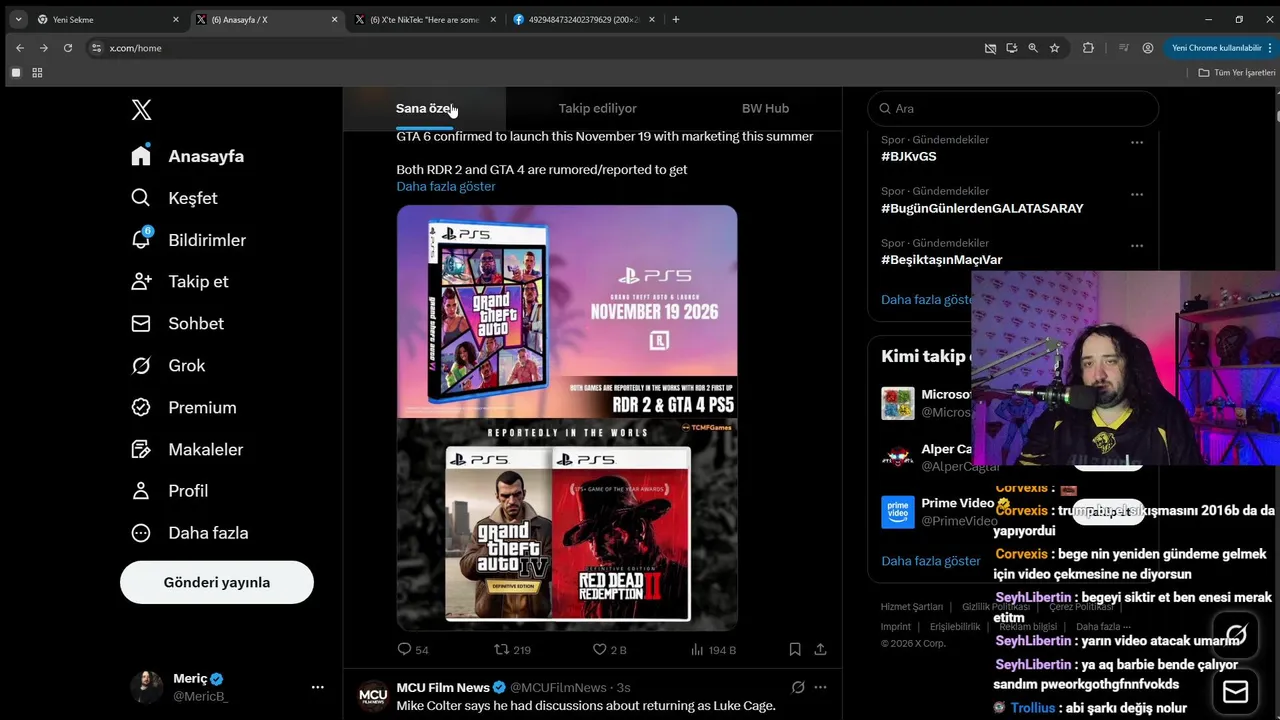Open Tüm Yer İşaretleri bookmarks folder
Viewport: 1280px width, 720px height.
click(1237, 73)
